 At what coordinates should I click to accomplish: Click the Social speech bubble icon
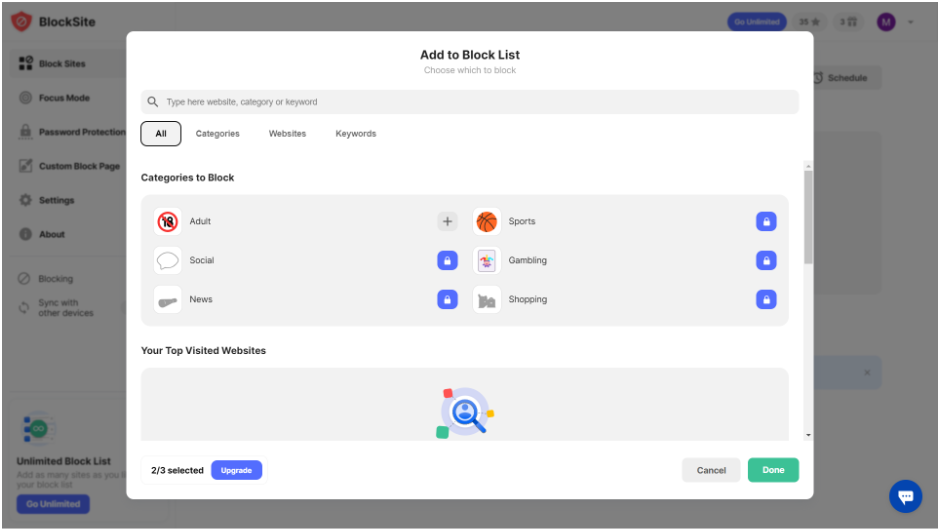167,260
